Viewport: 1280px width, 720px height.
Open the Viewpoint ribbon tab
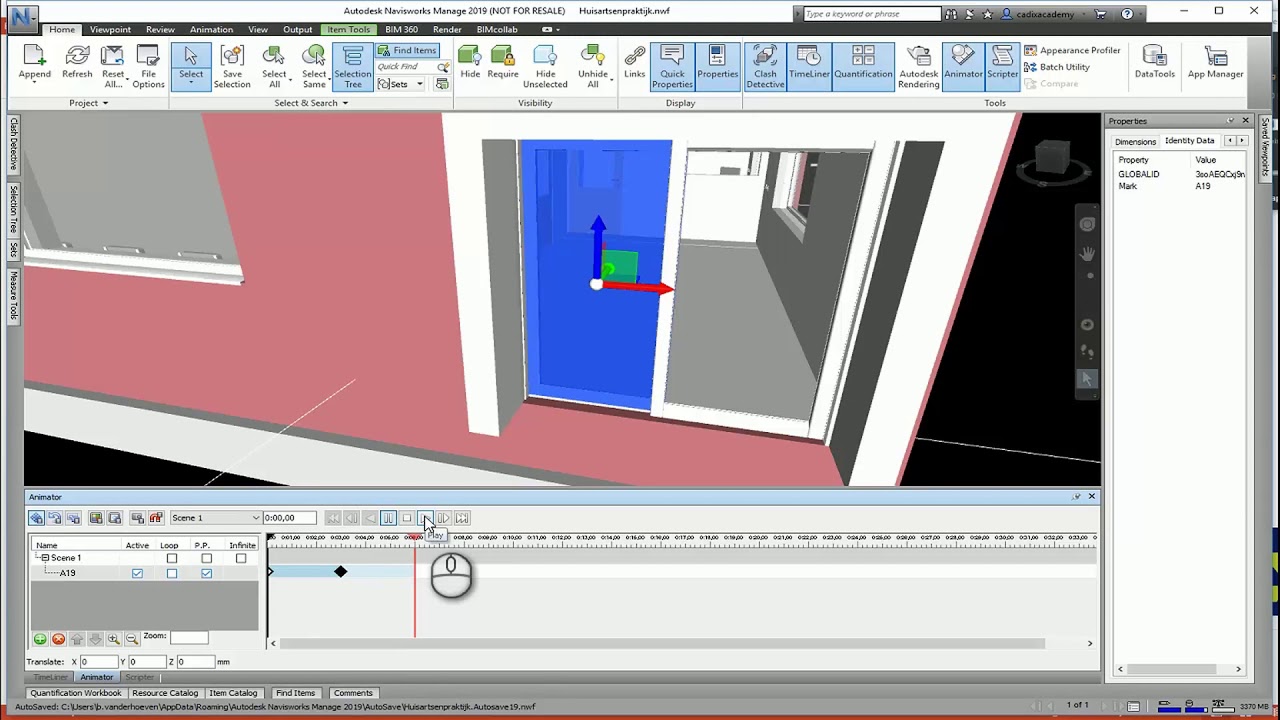tap(110, 29)
